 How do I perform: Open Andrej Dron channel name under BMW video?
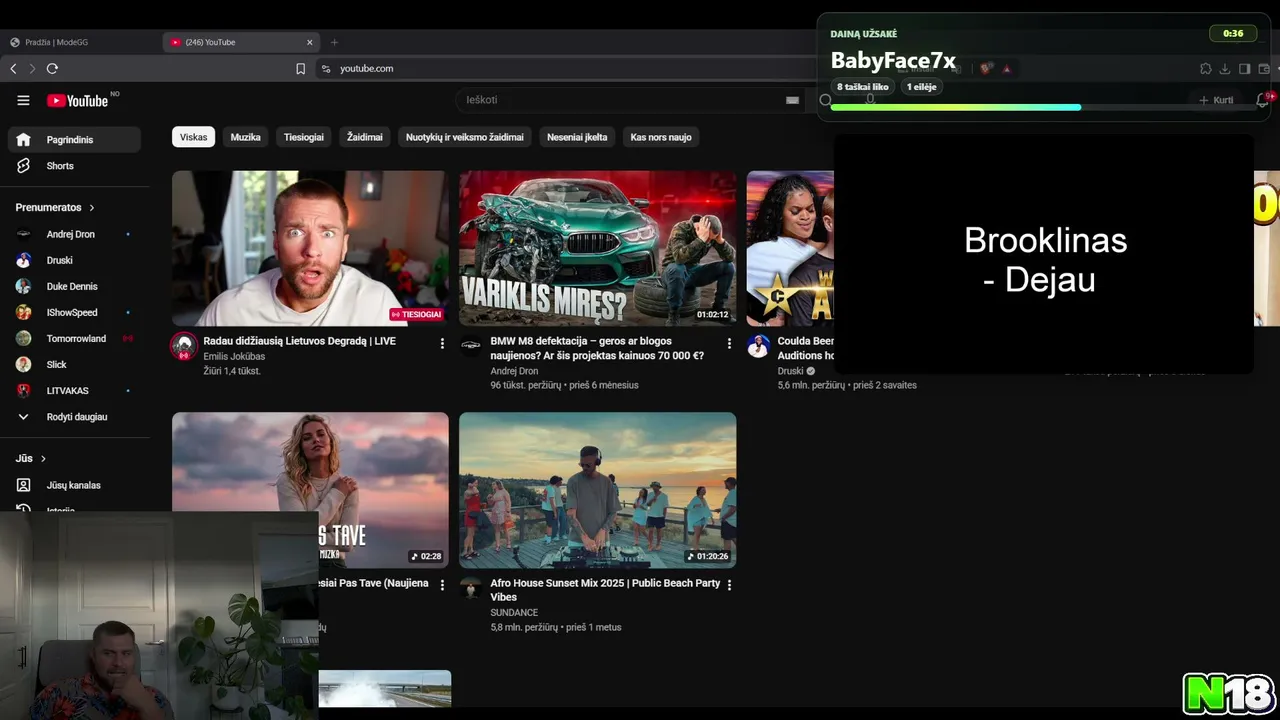coord(514,371)
